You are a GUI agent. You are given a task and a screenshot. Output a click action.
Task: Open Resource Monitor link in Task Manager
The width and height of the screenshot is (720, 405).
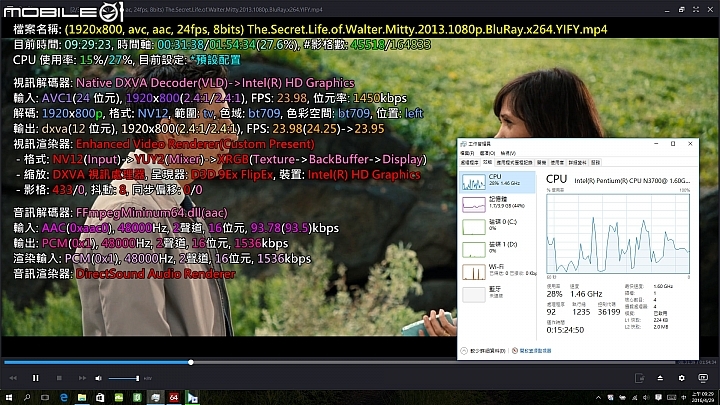tap(532, 351)
